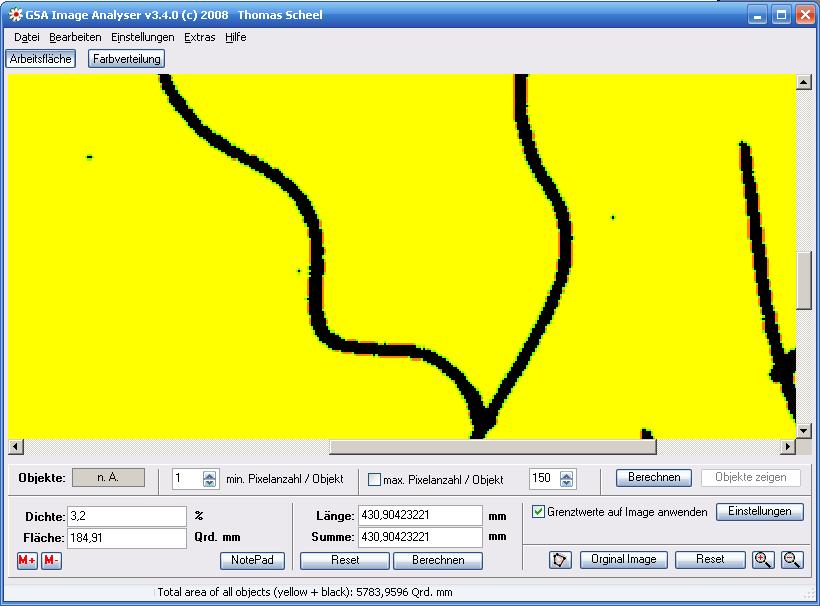Click the disabled Objekte zeigen button
The image size is (820, 606).
pos(750,477)
